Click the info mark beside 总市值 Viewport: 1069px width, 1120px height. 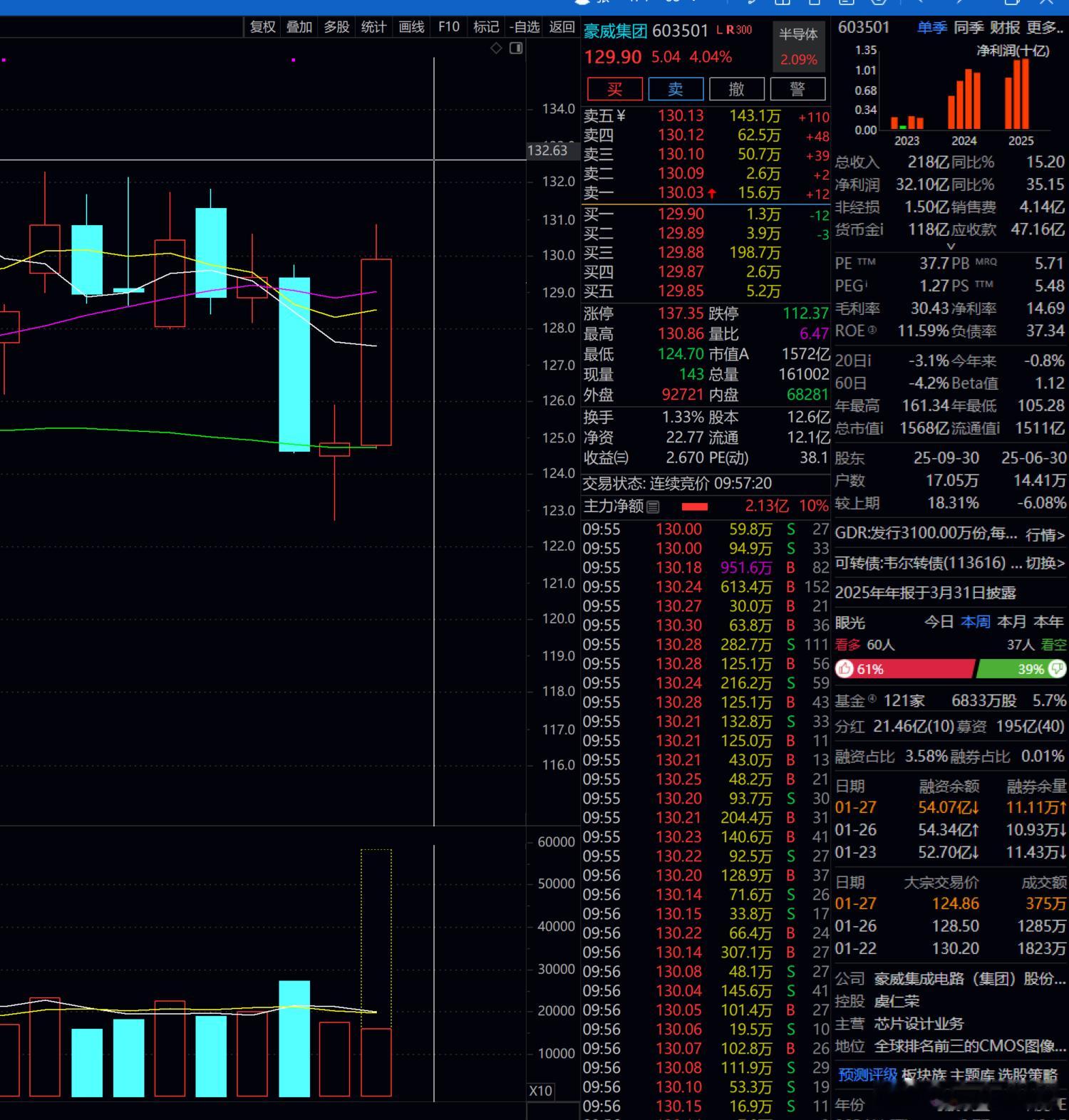(x=882, y=427)
